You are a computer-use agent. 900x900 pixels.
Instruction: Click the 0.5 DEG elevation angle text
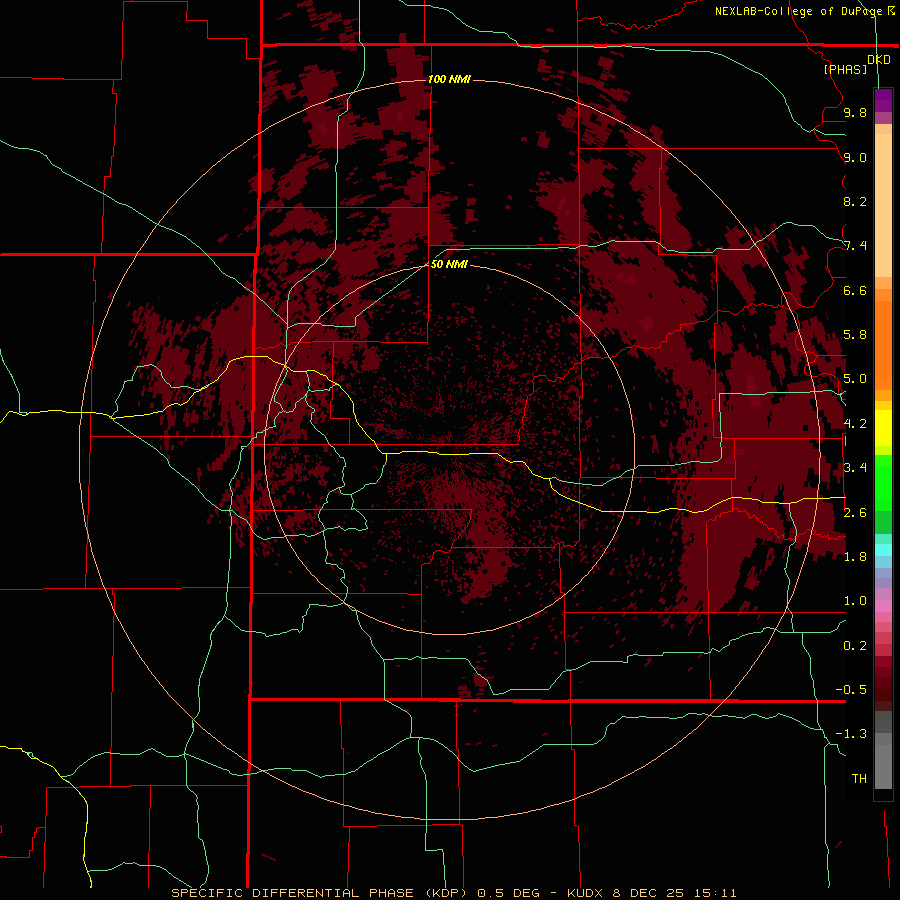click(509, 893)
